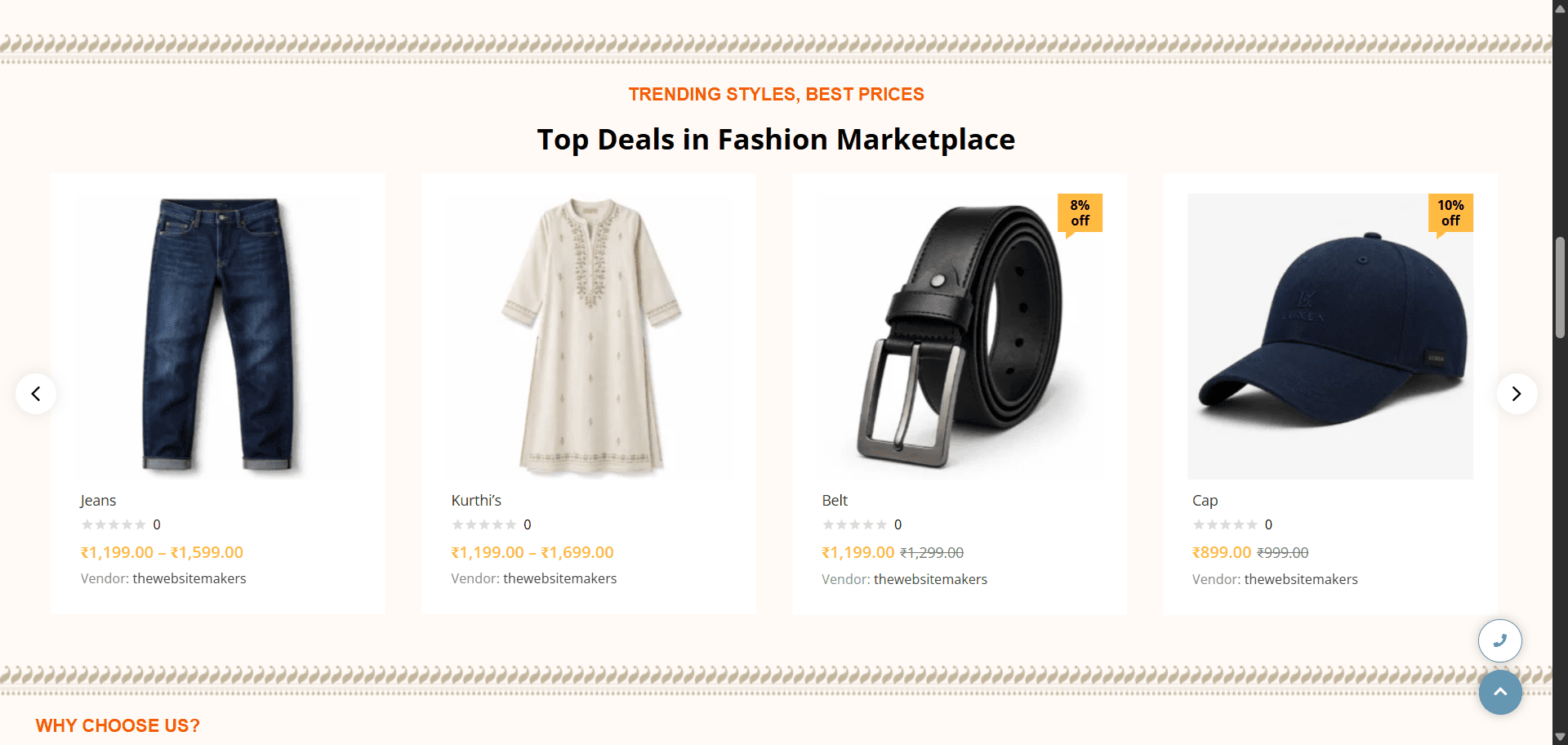
Task: Open the Jeans product image
Action: click(x=218, y=335)
